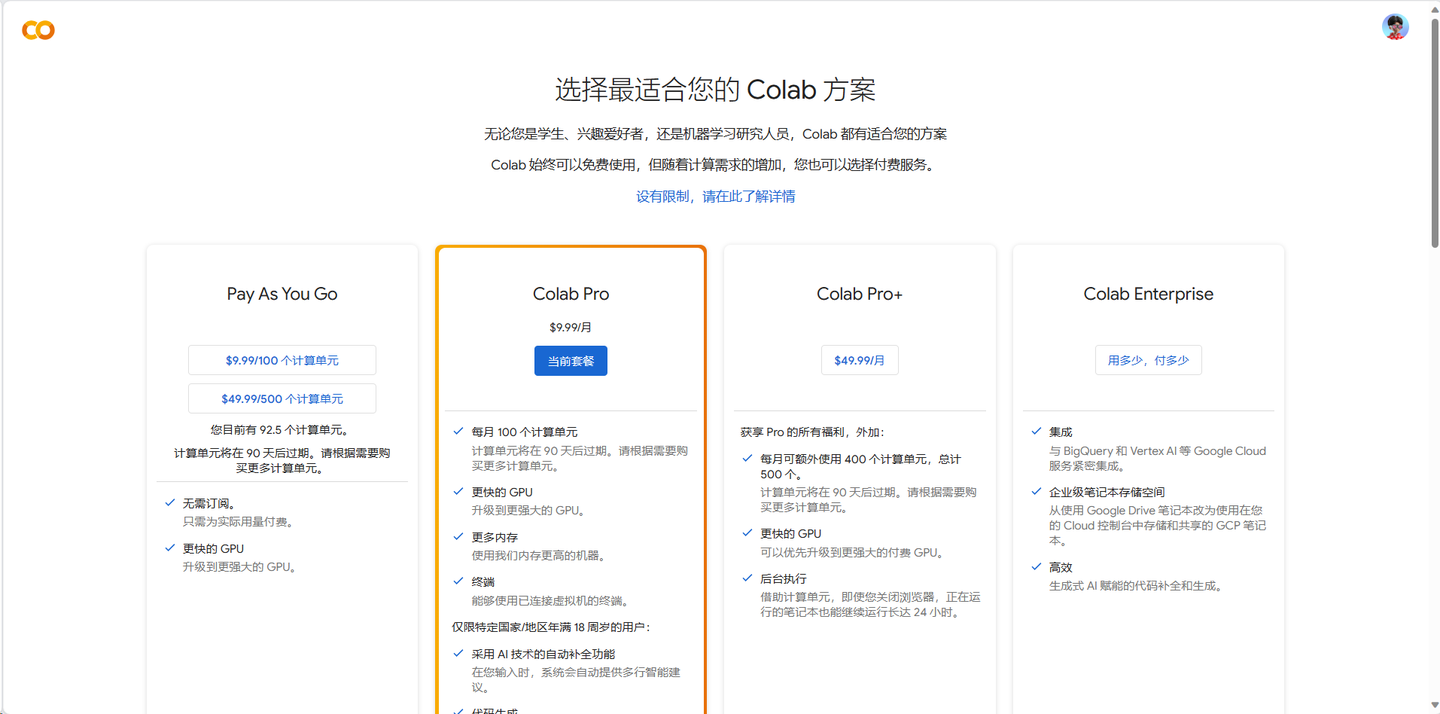Purchase $49.99/500 个计算单元
The image size is (1440, 714).
click(282, 398)
